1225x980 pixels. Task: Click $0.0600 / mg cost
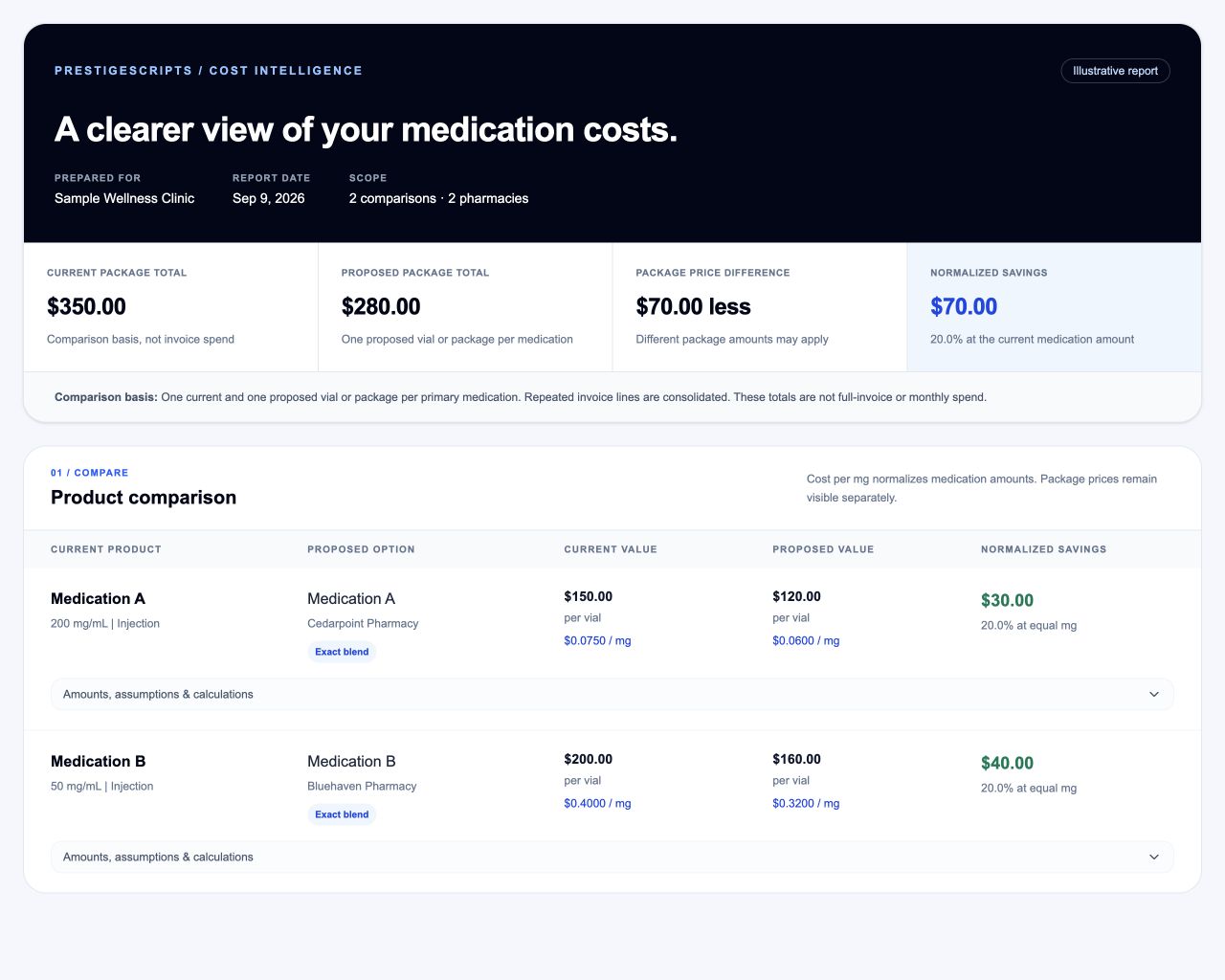(x=806, y=640)
